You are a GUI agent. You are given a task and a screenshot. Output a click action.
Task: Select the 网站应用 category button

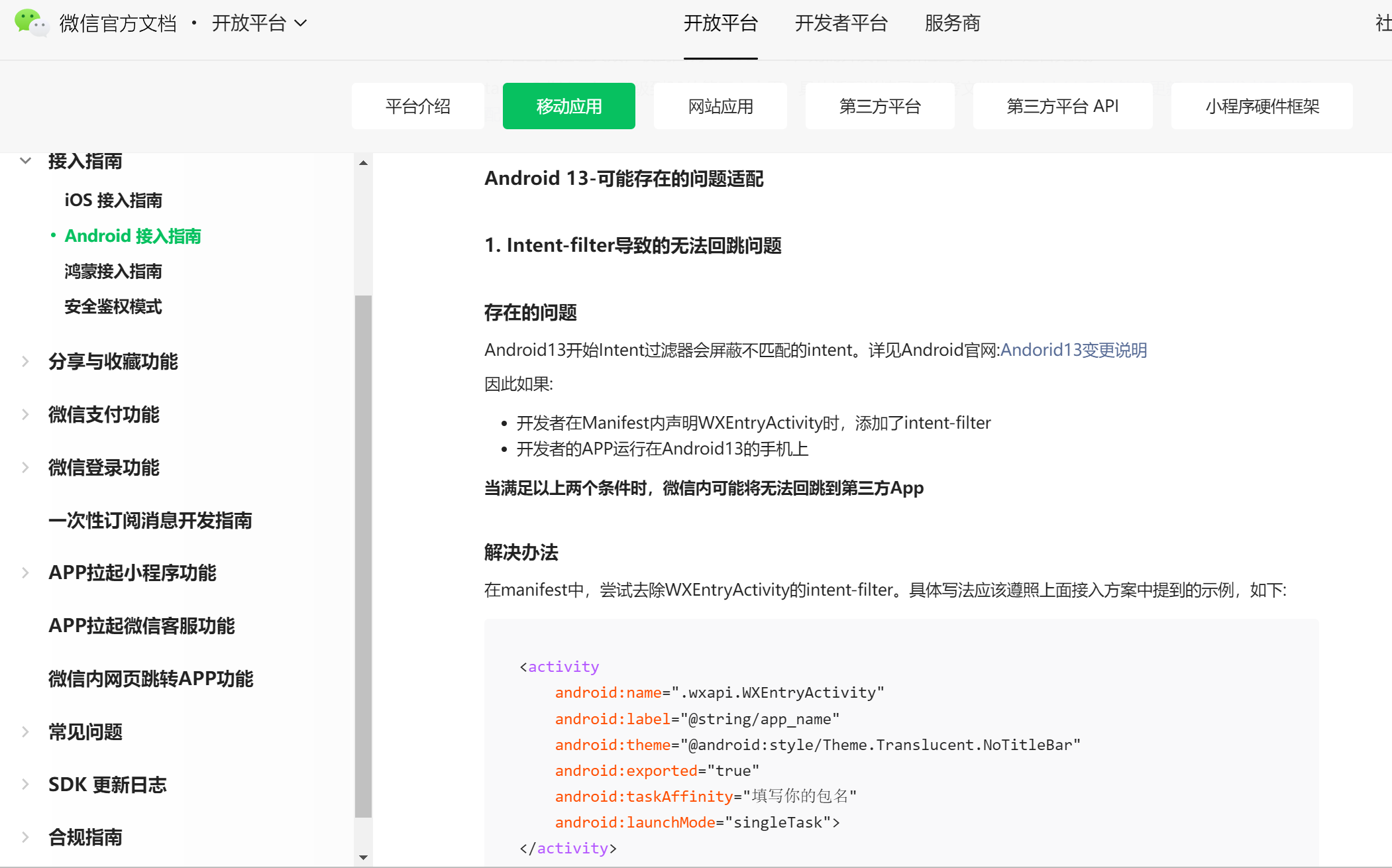tap(720, 106)
